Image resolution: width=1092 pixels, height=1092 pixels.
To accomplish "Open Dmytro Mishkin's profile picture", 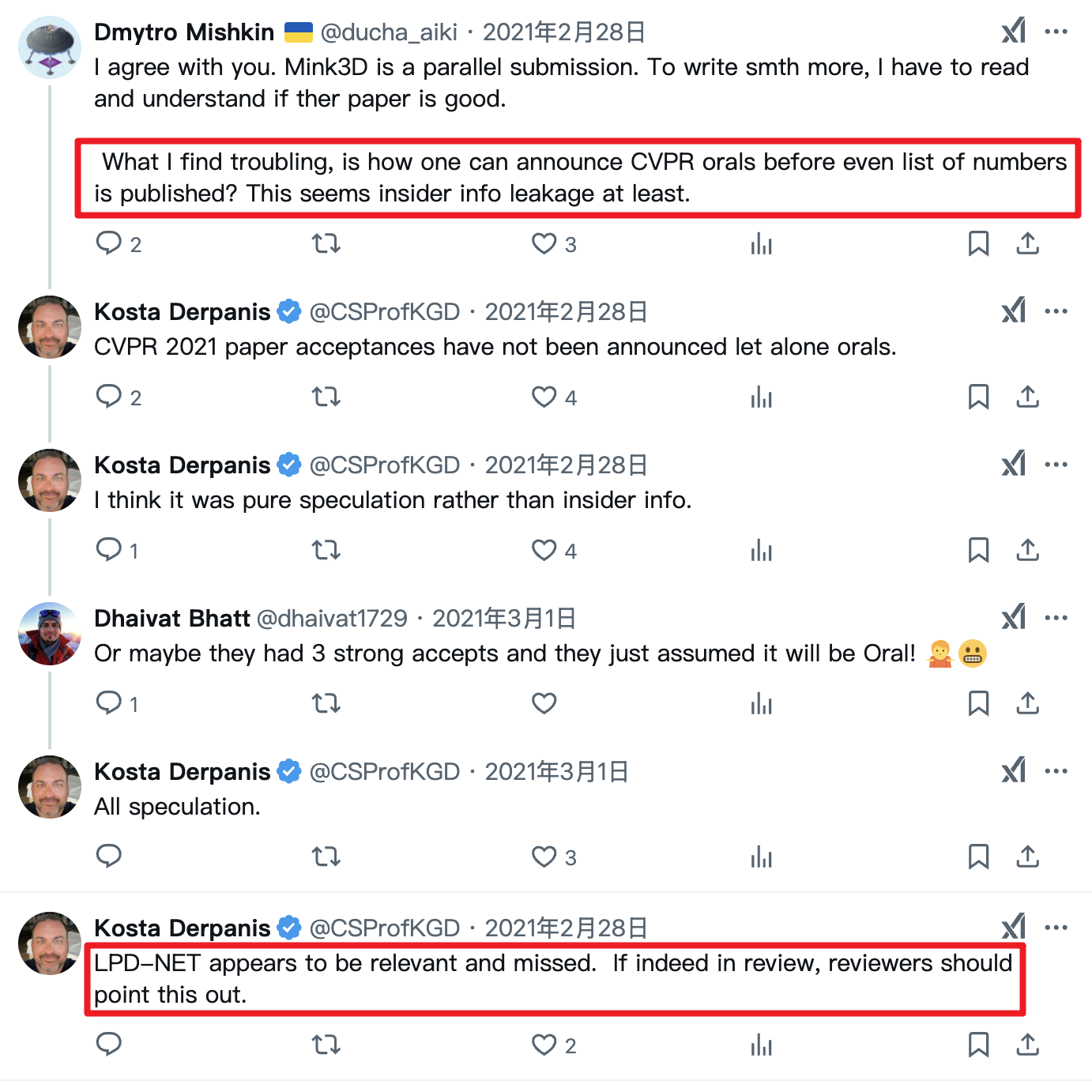I will coord(50,47).
